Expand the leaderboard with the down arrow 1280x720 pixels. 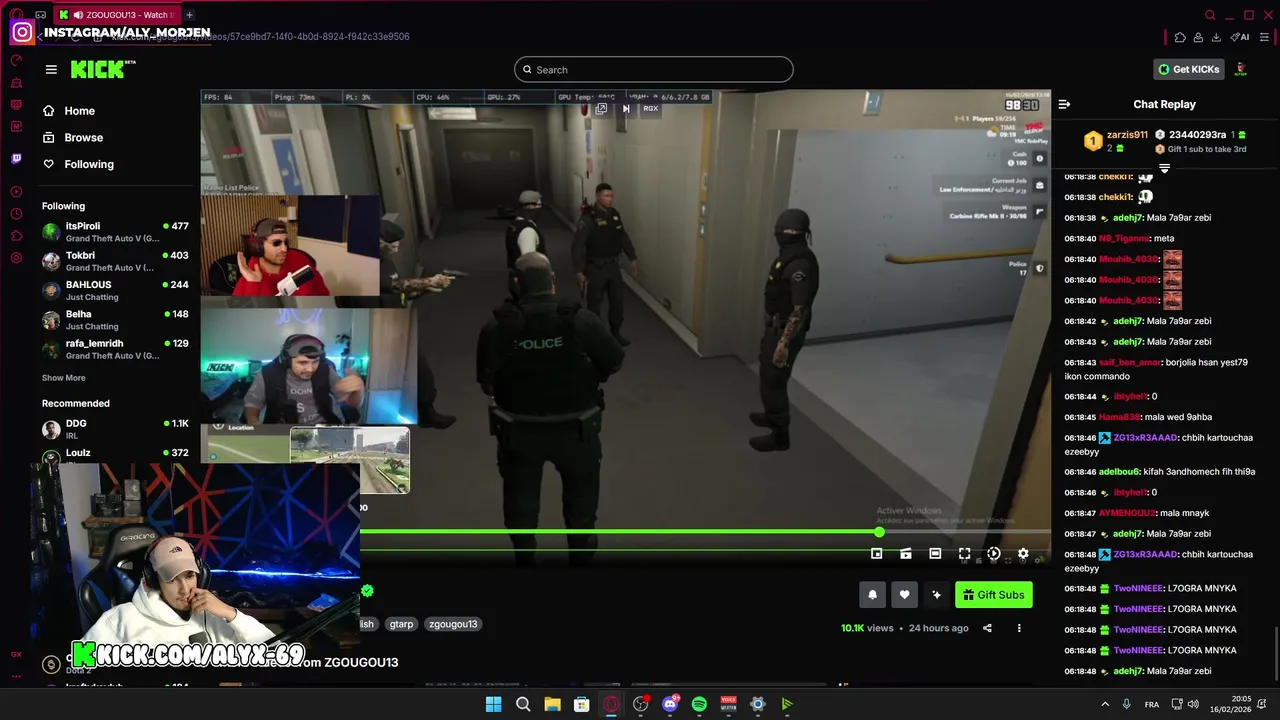tap(1164, 168)
